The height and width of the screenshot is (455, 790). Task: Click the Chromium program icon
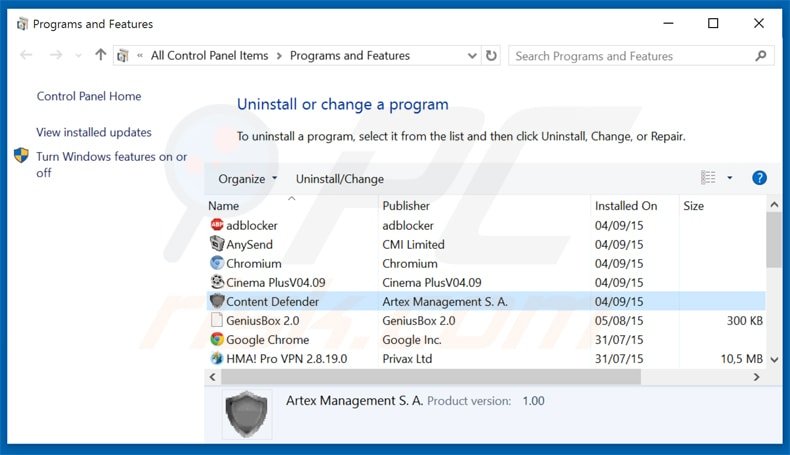pos(217,263)
